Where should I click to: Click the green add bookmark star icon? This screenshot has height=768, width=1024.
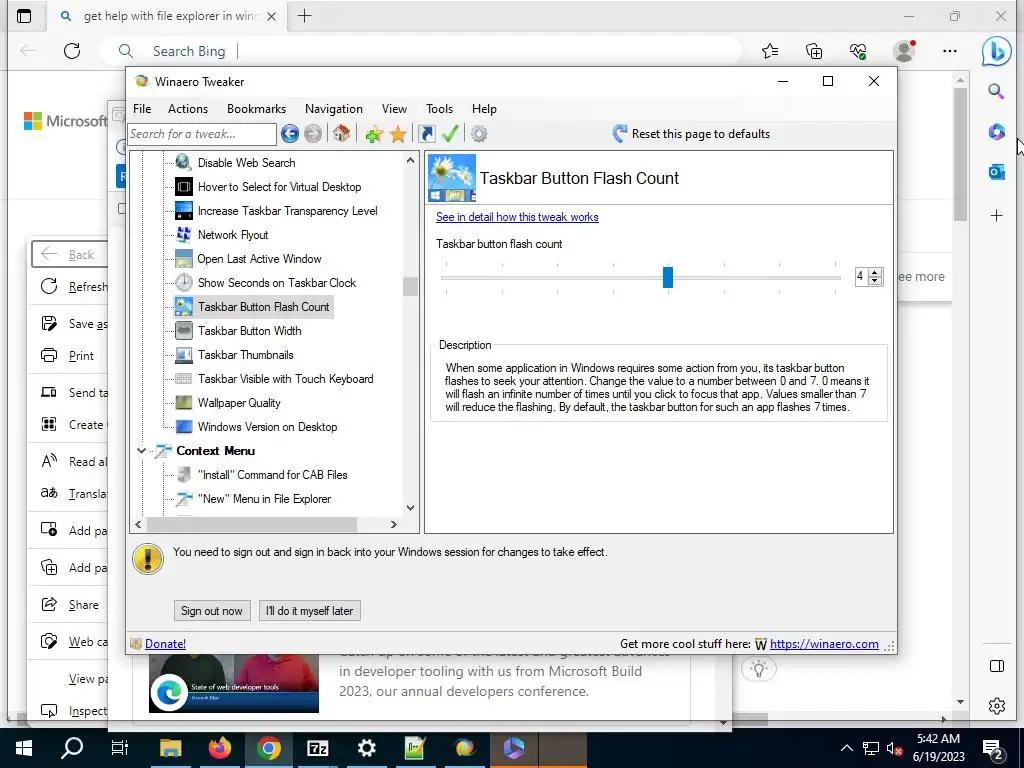click(374, 135)
